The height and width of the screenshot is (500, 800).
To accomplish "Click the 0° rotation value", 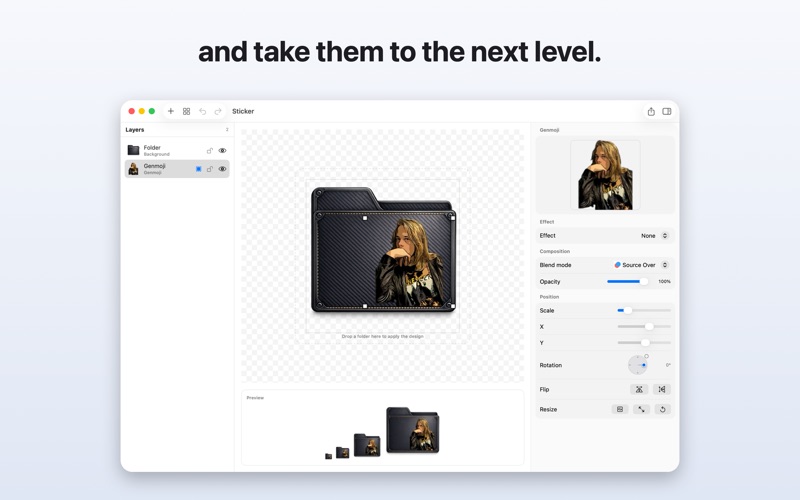I will tap(668, 365).
